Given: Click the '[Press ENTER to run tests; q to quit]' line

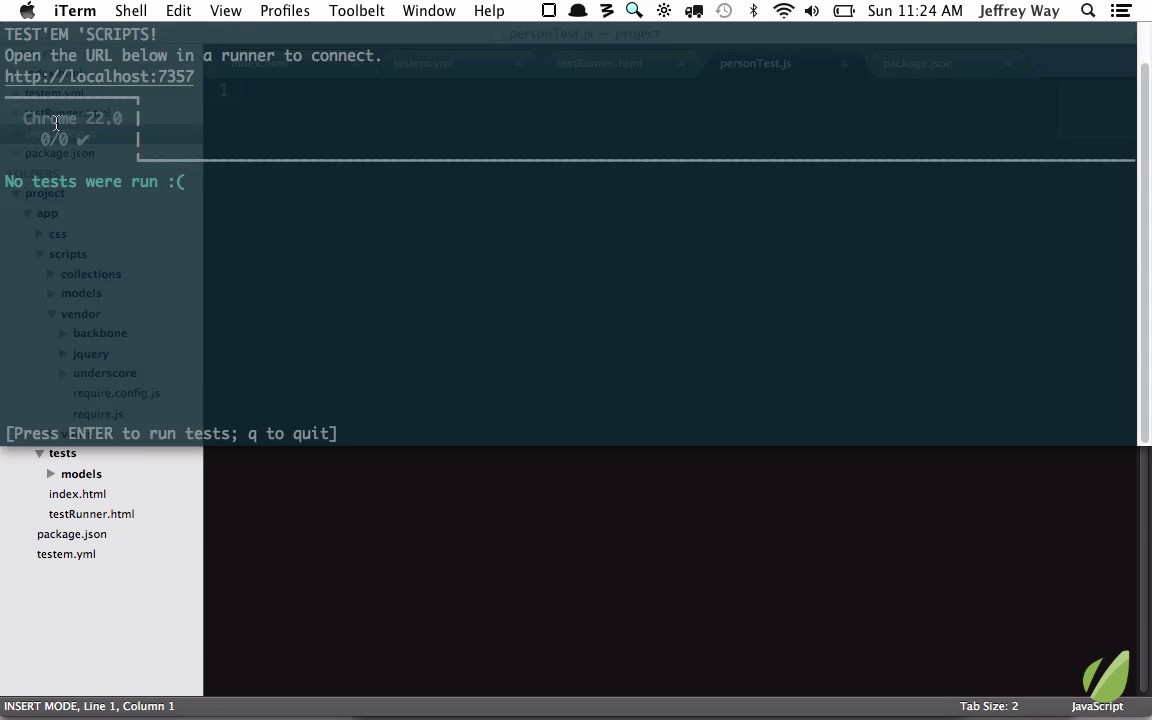Looking at the screenshot, I should pos(171,433).
